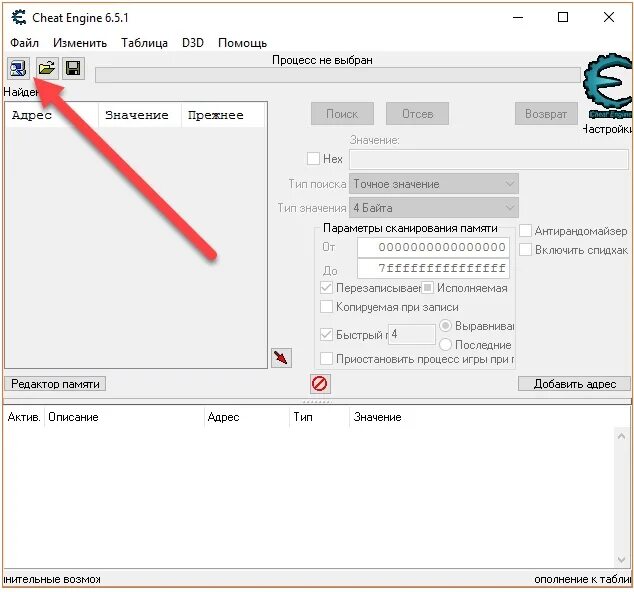Open the Таблица menu
Image resolution: width=634 pixels, height=592 pixels.
[x=144, y=43]
